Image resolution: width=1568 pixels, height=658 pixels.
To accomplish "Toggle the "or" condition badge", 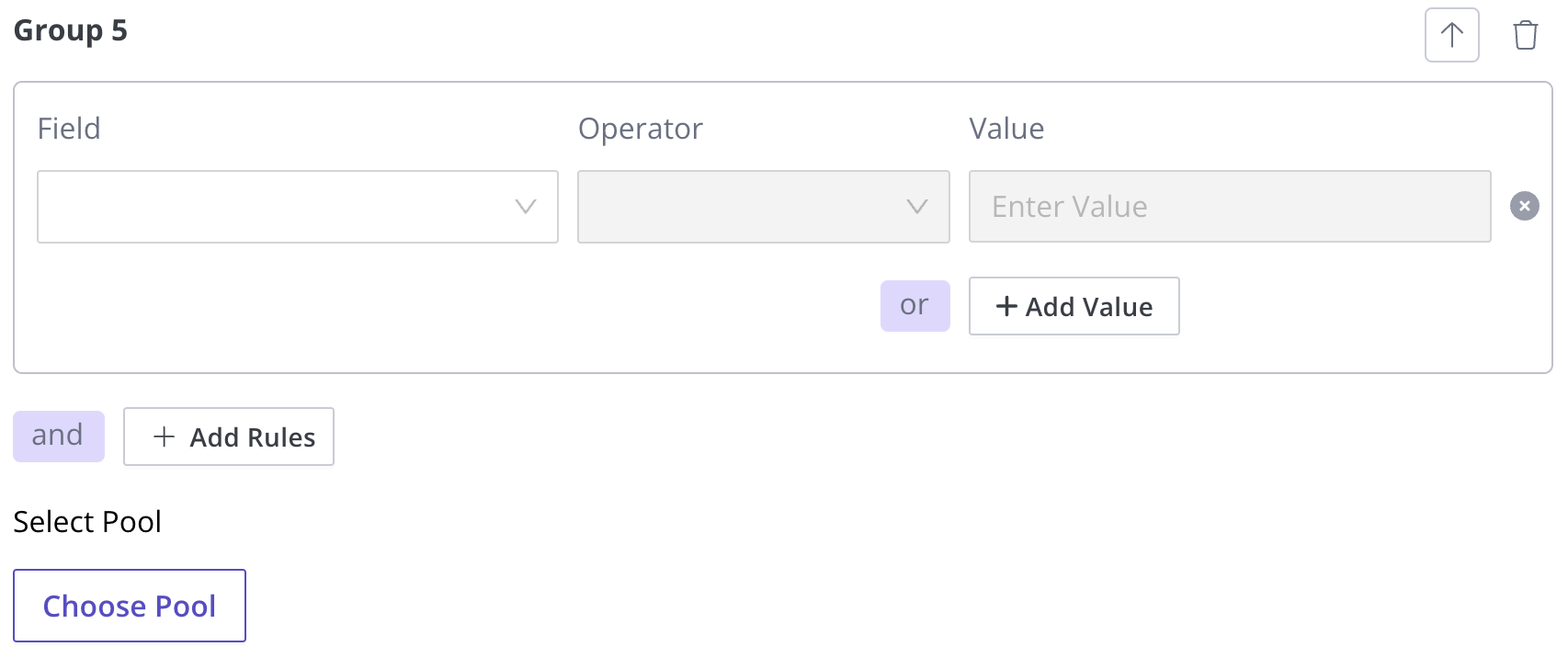I will pos(915,305).
